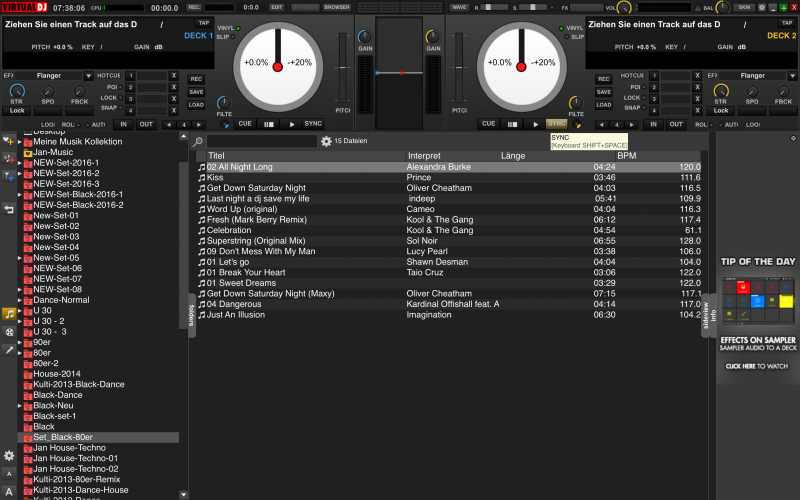The width and height of the screenshot is (800, 500).
Task: Click the add virtual folder icon in sidebar
Action: click(9, 159)
